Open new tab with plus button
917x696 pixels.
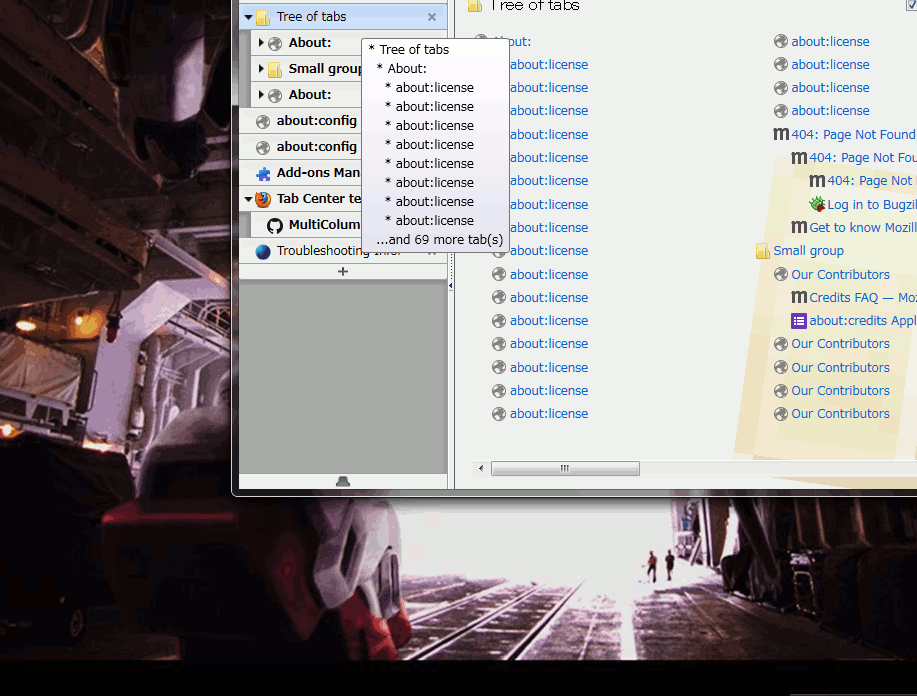pos(343,271)
